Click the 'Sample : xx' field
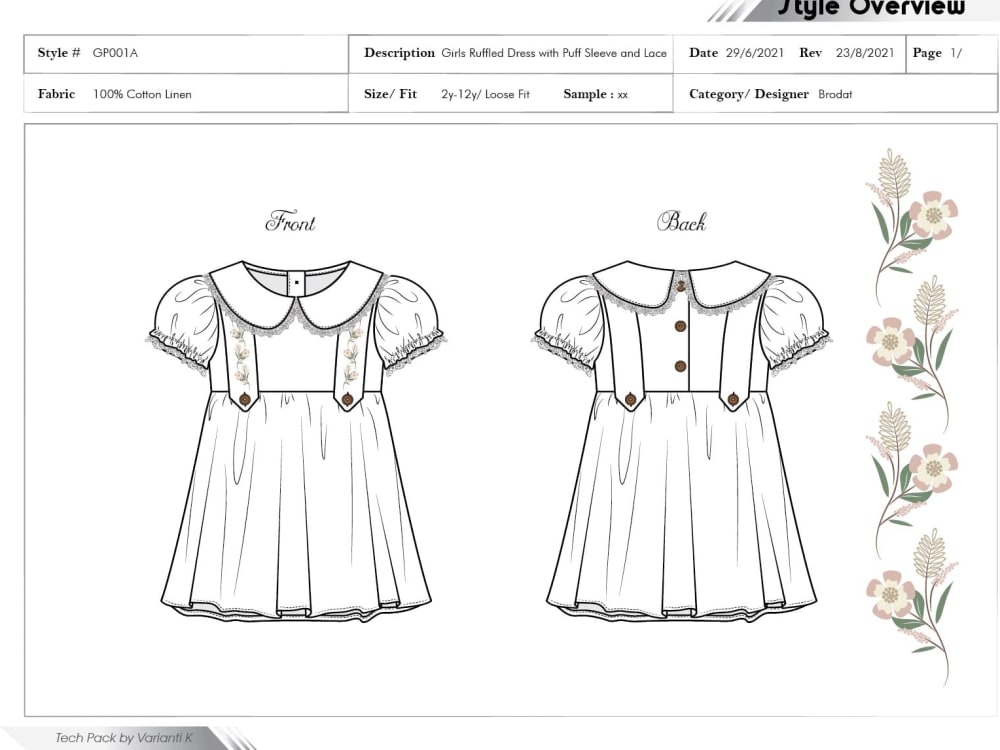This screenshot has width=1000, height=750. click(x=596, y=94)
